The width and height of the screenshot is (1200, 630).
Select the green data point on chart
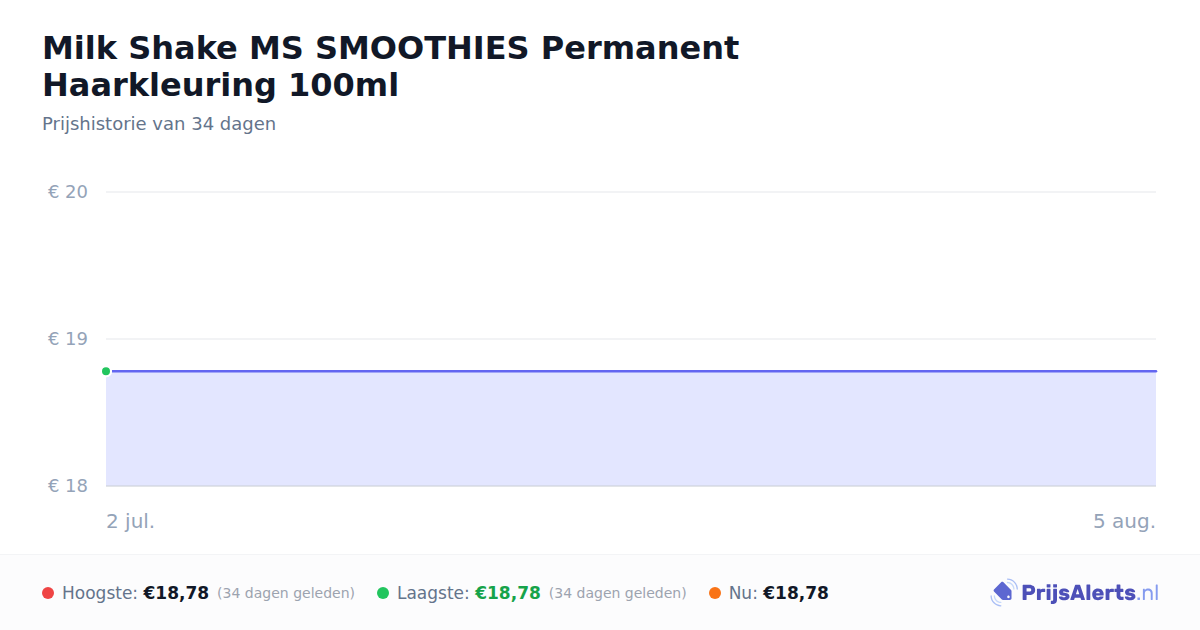pos(106,371)
